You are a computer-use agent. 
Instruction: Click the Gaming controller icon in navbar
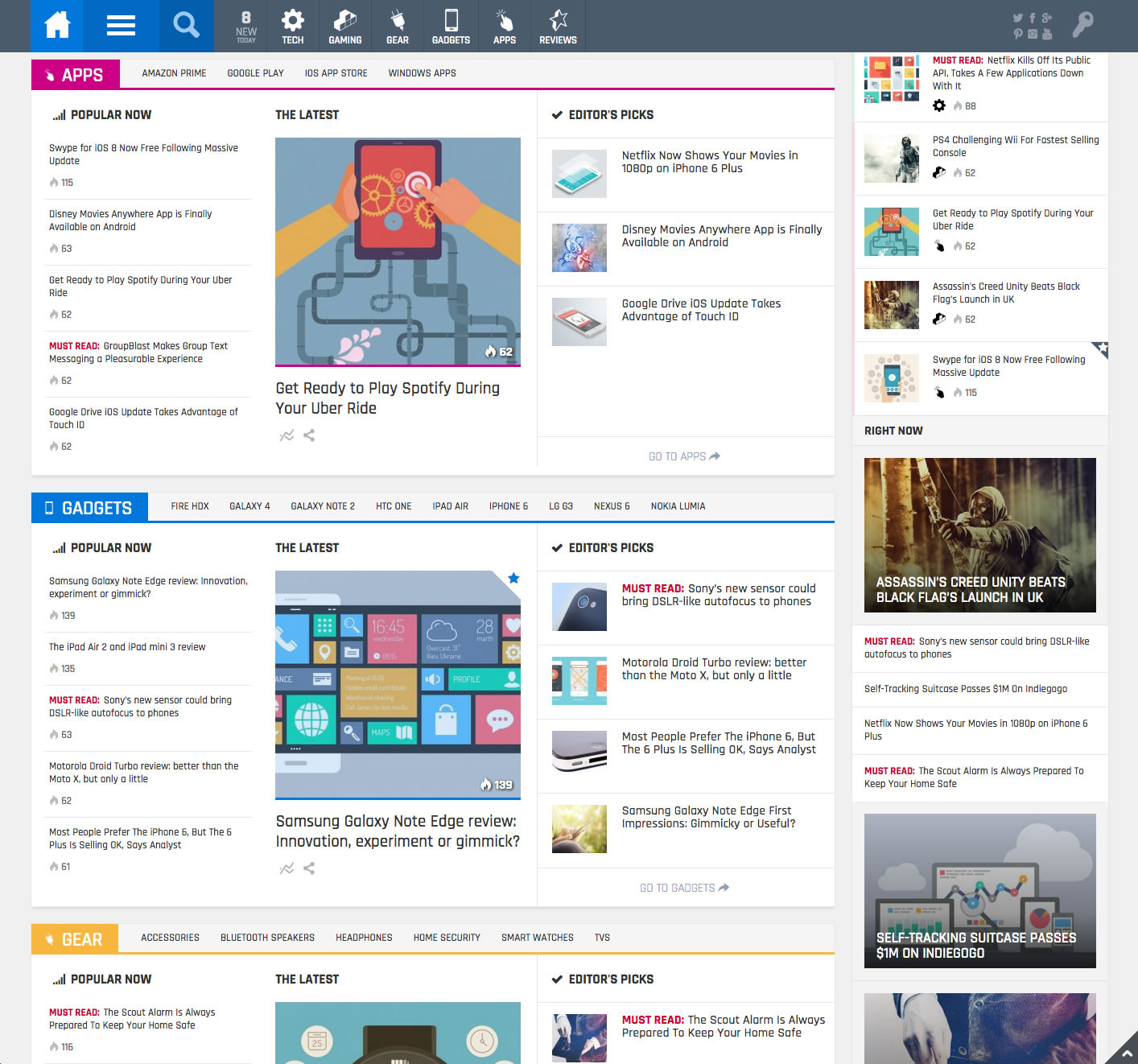(344, 26)
